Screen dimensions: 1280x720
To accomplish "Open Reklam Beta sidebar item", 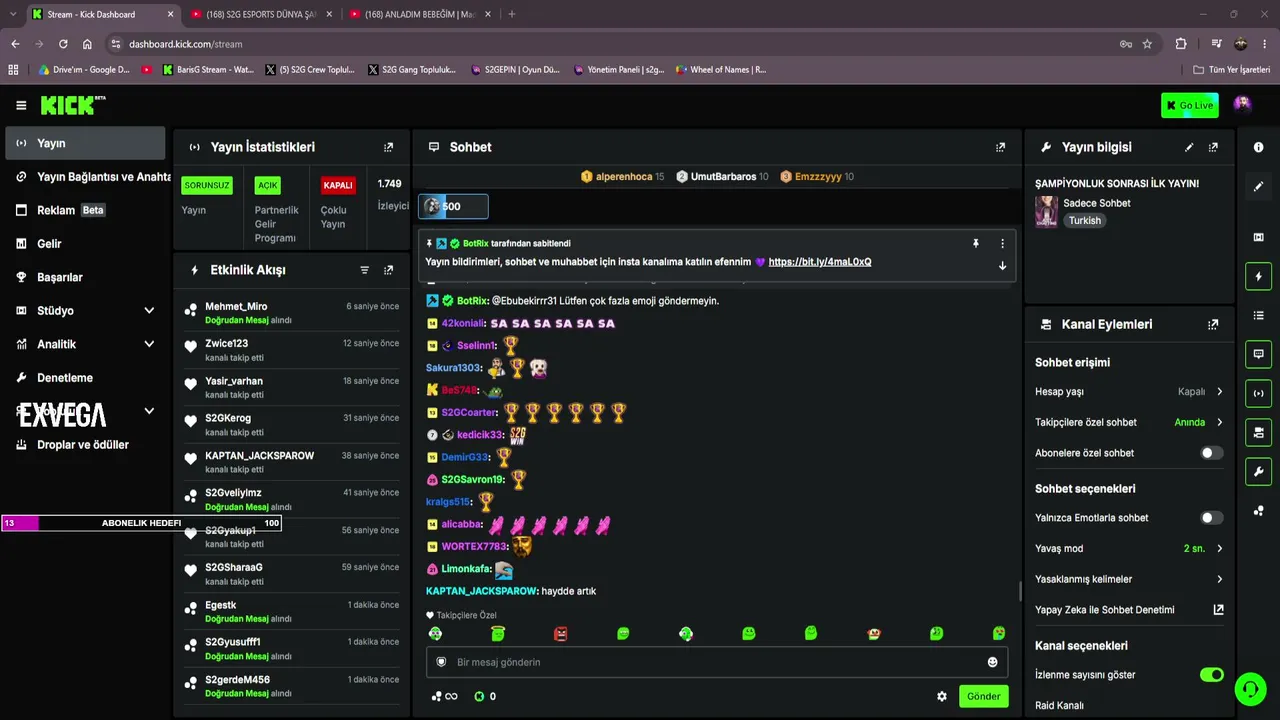I will (x=85, y=210).
